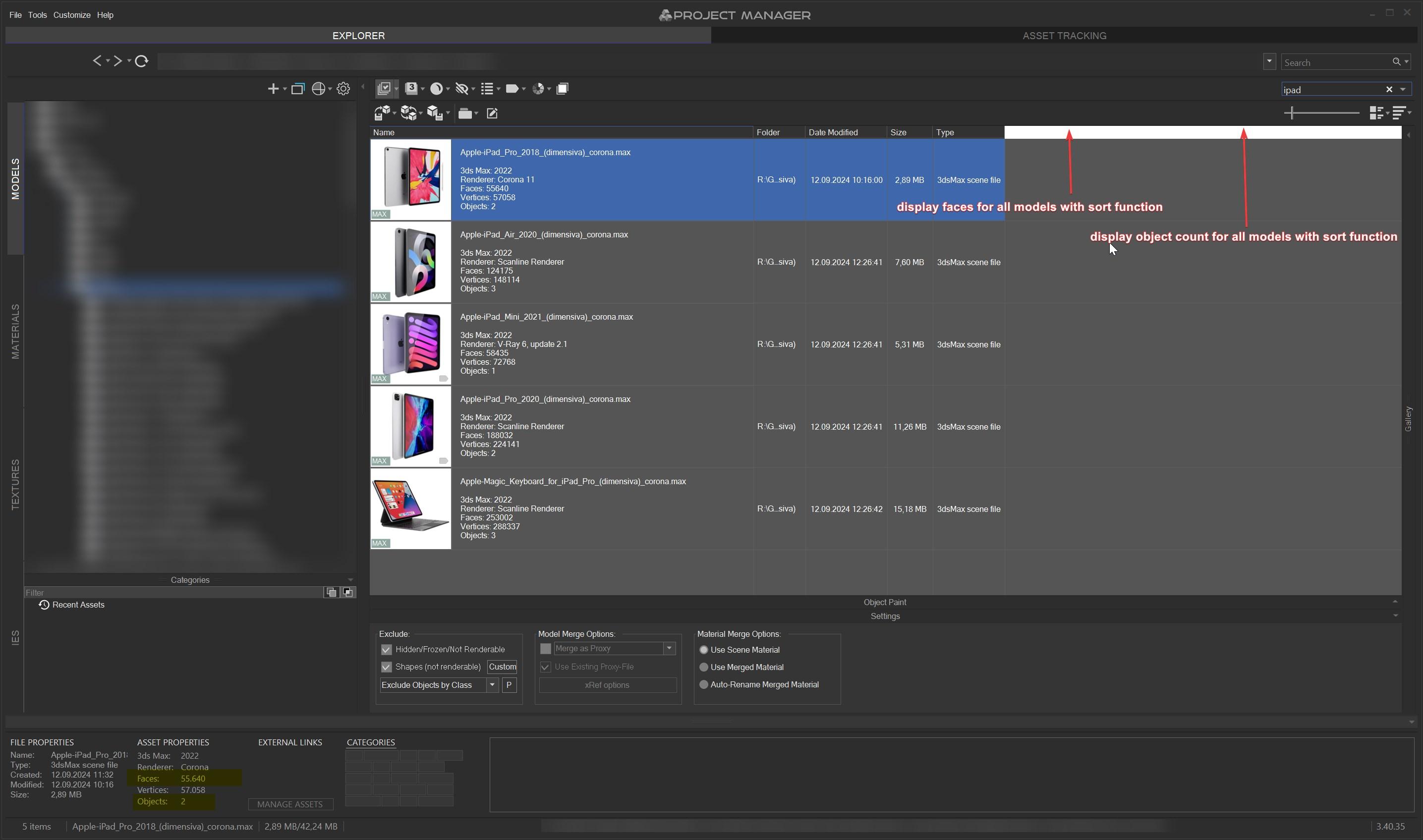Open the path history dropdown left of Search
The image size is (1423, 840).
pyautogui.click(x=1269, y=61)
